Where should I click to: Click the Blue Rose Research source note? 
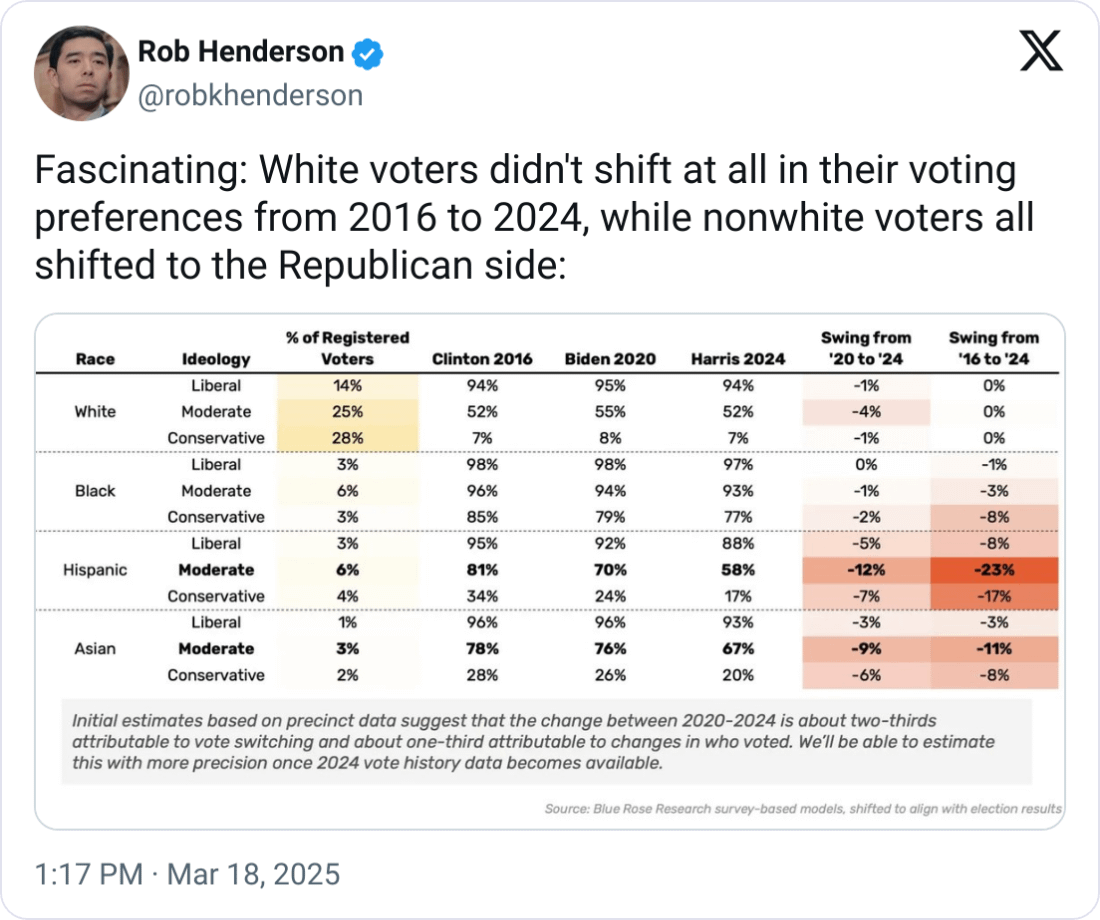pos(803,808)
